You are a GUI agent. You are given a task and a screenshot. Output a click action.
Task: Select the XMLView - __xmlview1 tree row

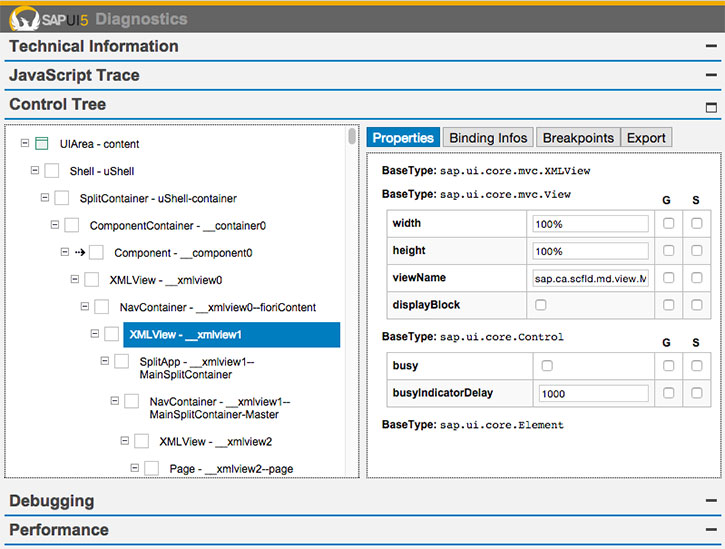click(x=232, y=334)
